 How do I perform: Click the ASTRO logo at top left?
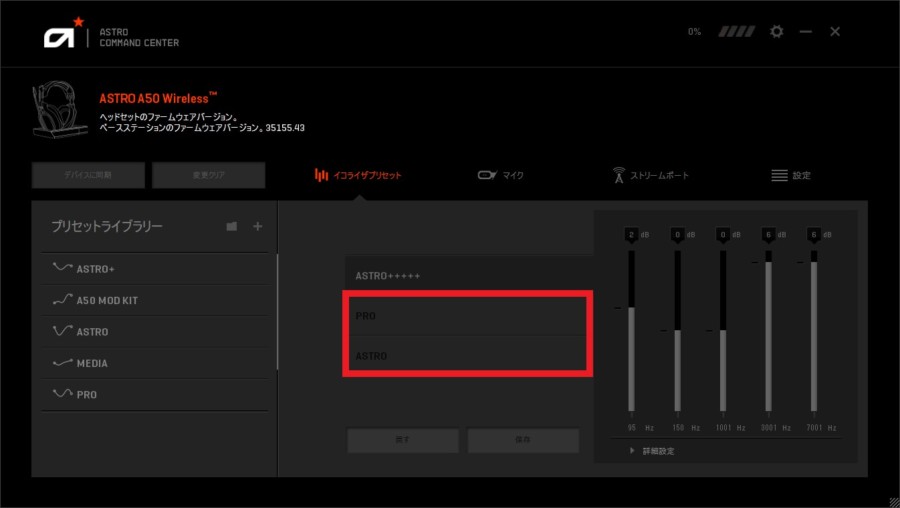(x=64, y=33)
